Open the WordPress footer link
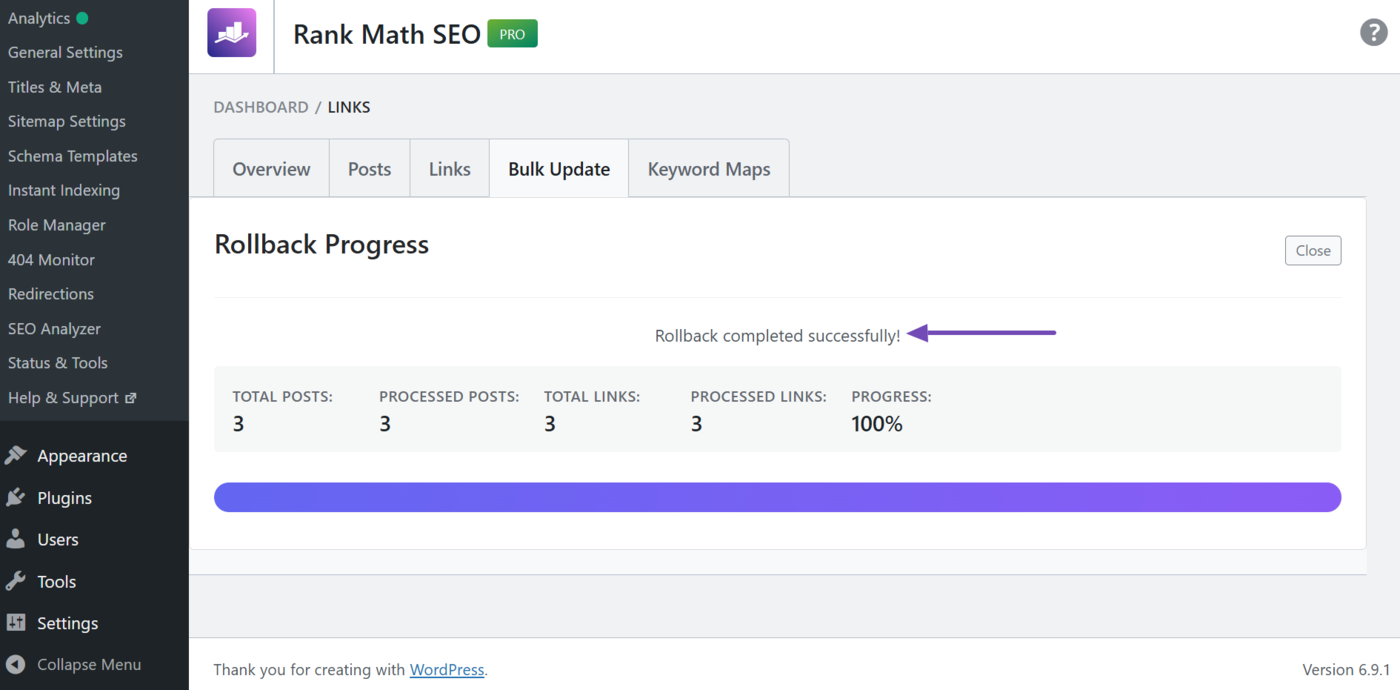The width and height of the screenshot is (1400, 690). pos(446,670)
